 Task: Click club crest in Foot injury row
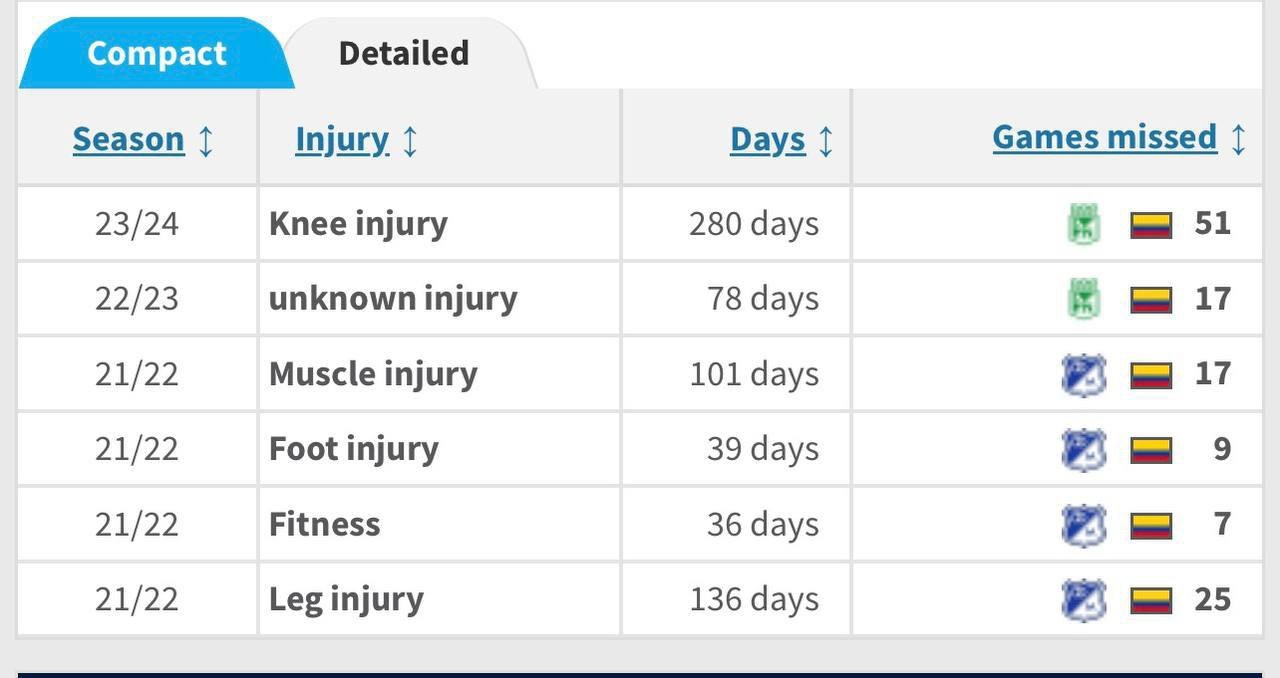point(1083,450)
